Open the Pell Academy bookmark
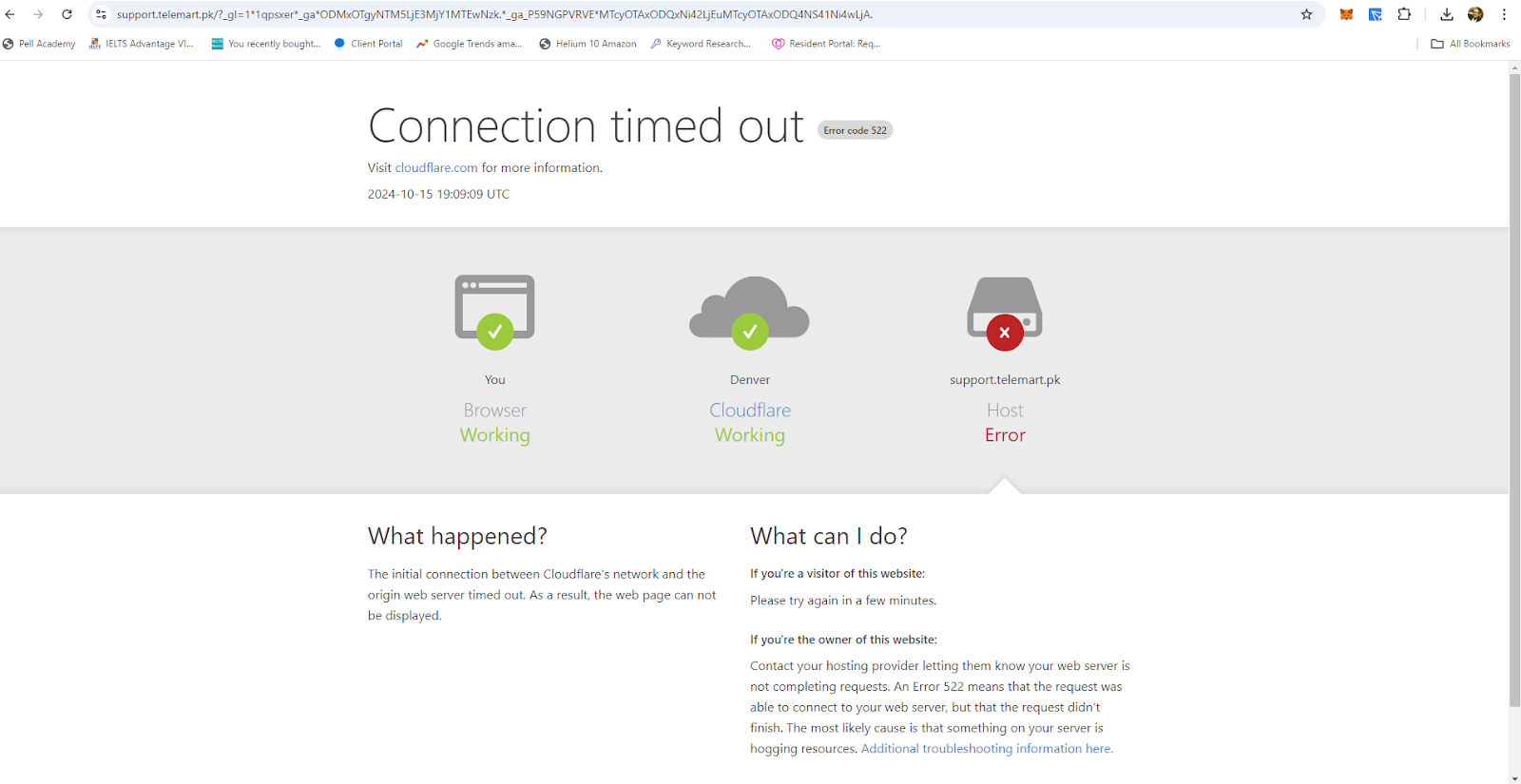The height and width of the screenshot is (784, 1521). click(x=39, y=44)
